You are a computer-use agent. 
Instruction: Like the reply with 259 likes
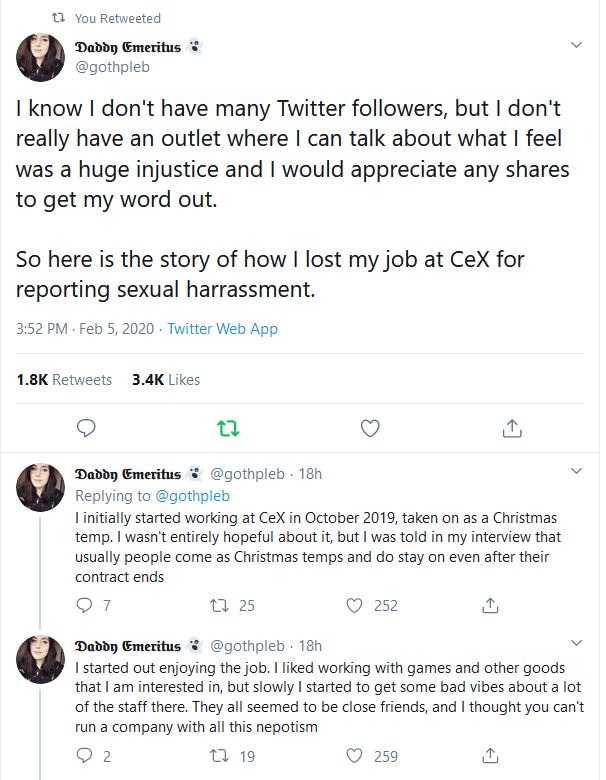[353, 757]
